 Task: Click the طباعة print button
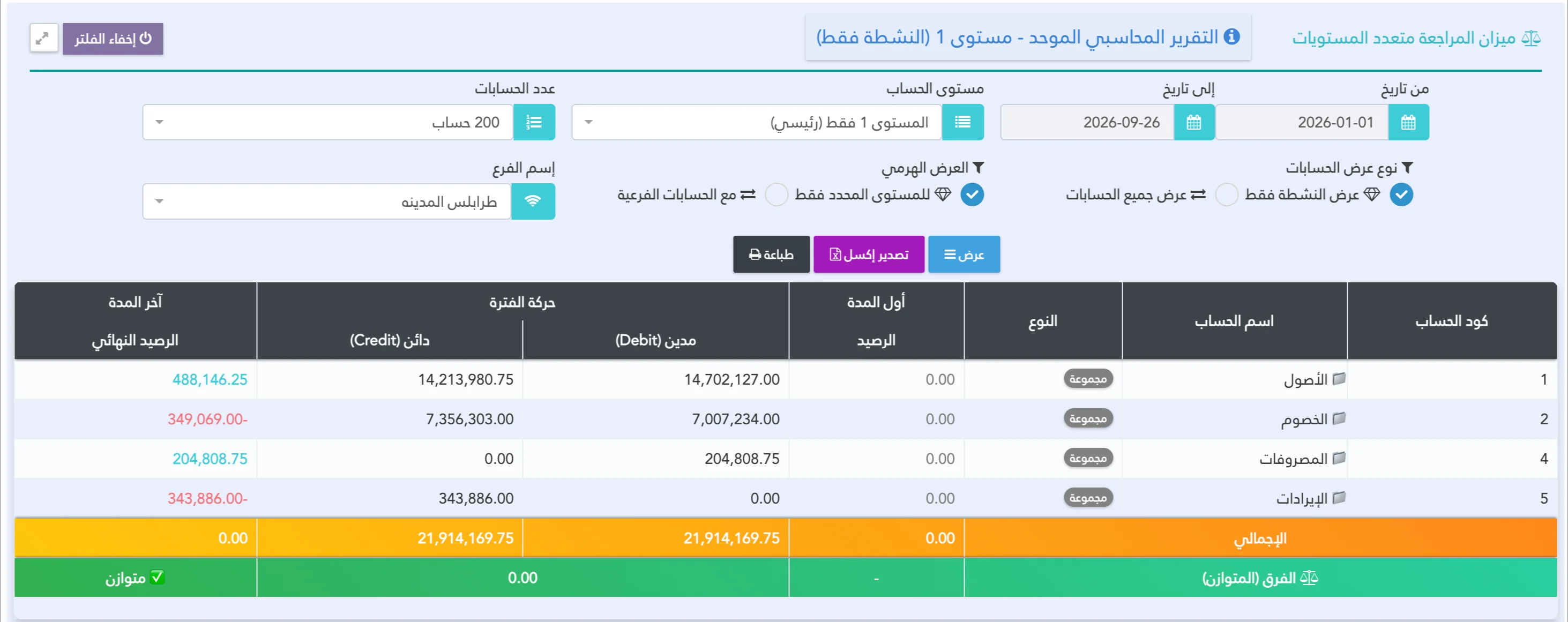point(771,254)
